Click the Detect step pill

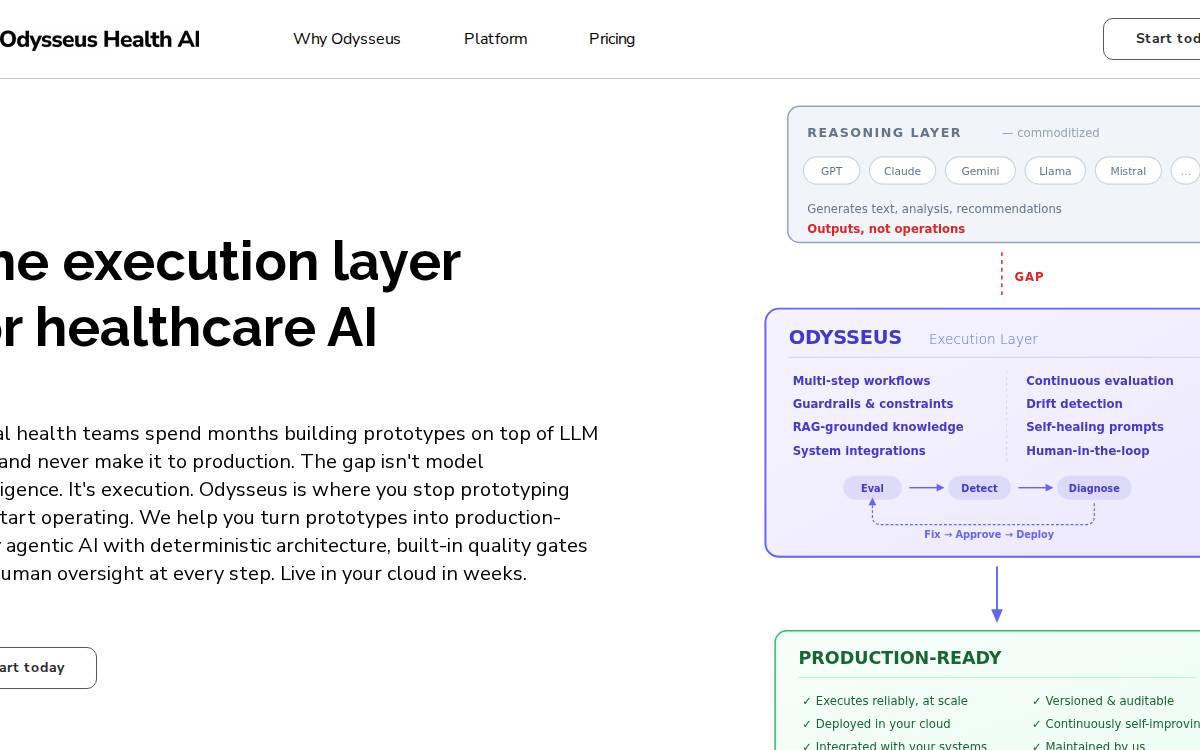979,488
